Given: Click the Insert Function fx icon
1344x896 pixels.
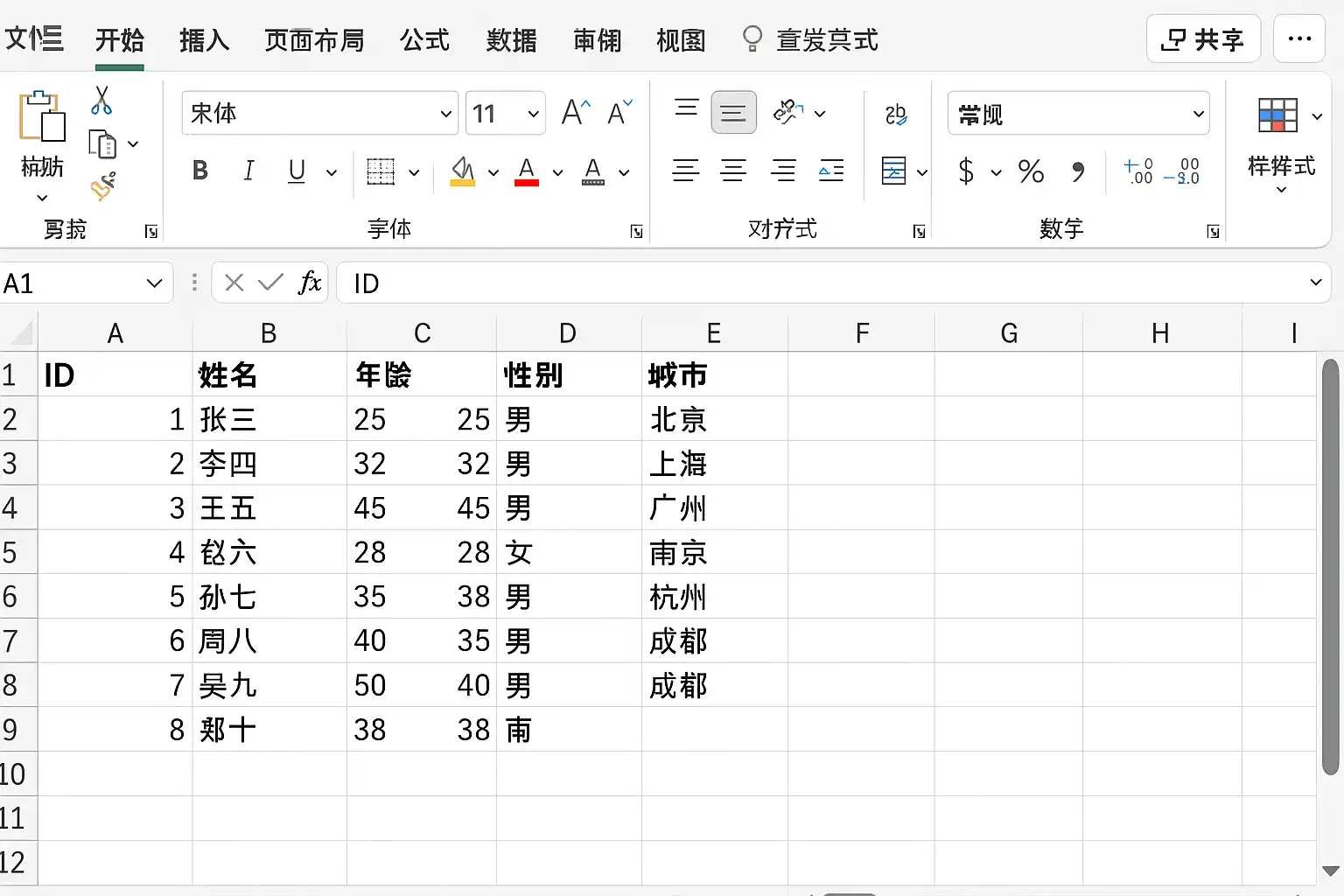Looking at the screenshot, I should [x=310, y=283].
